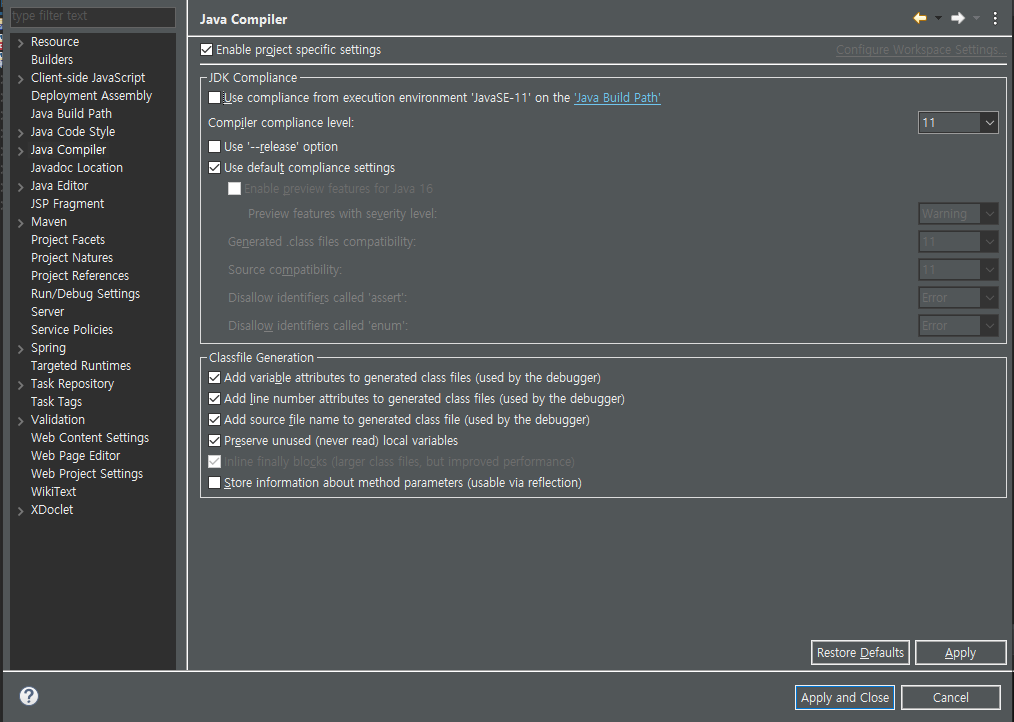Toggle Enable project specific settings

tap(206, 50)
